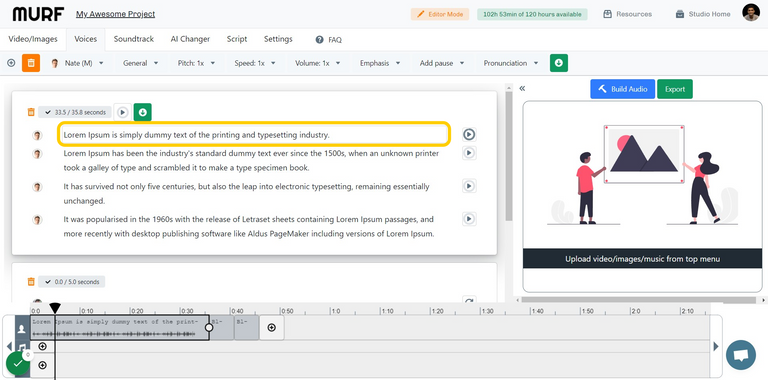Click voice avatar beside 'It was popularised'
Screen dimensions: 768x380
[37, 219]
